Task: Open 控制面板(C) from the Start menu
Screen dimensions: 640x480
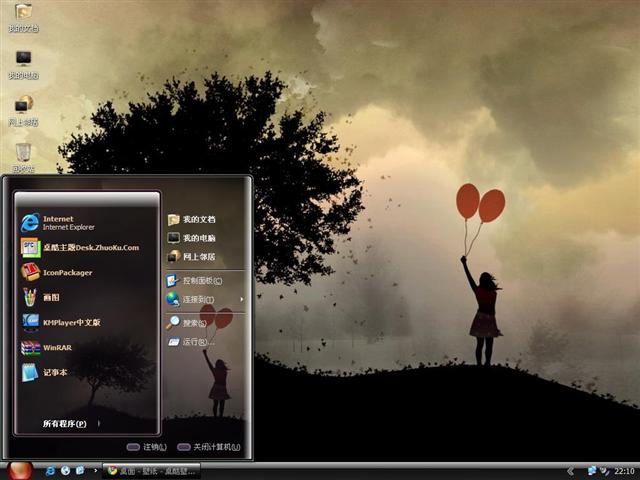Action: click(201, 280)
